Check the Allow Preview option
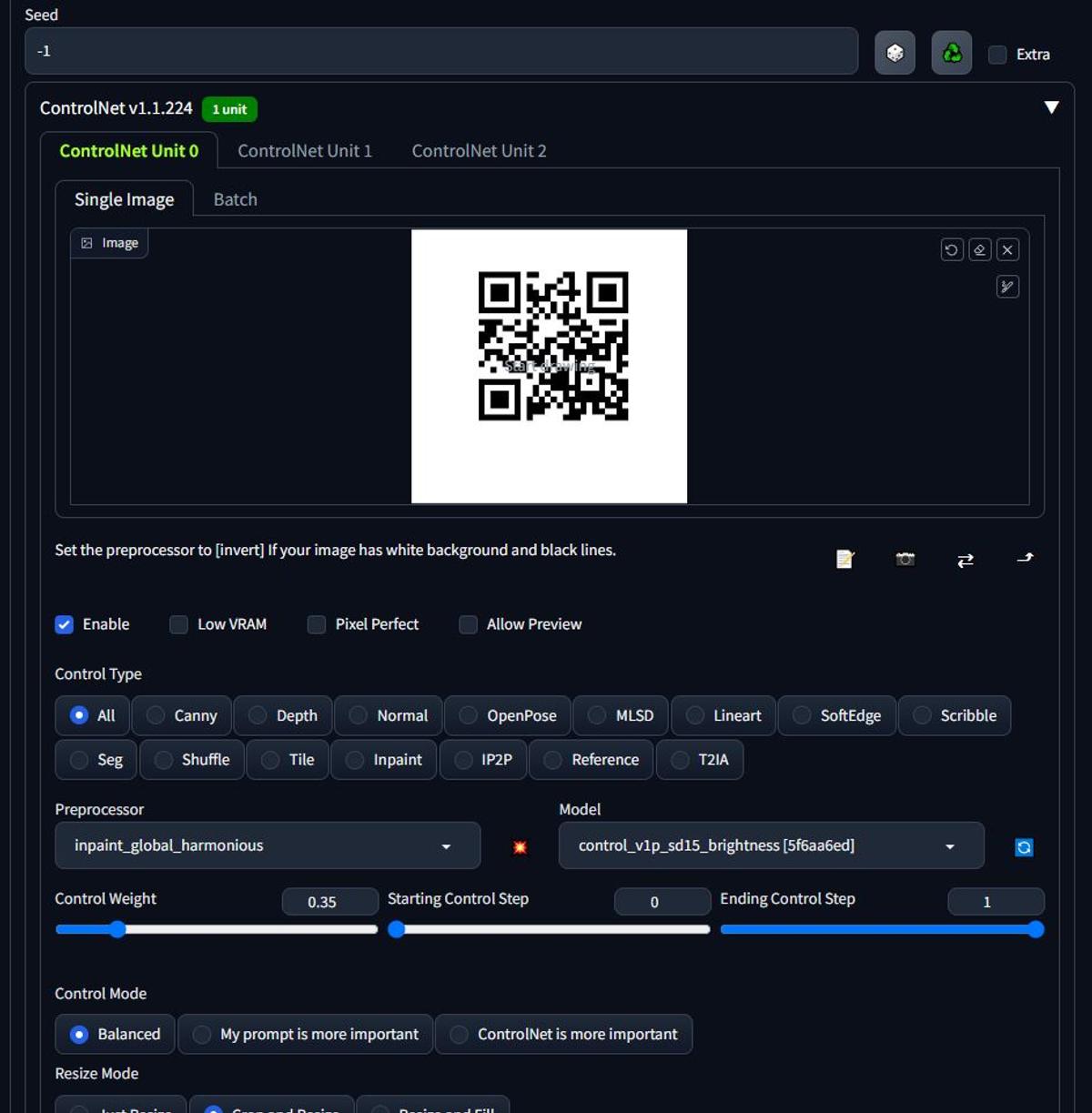1092x1113 pixels. 468,624
